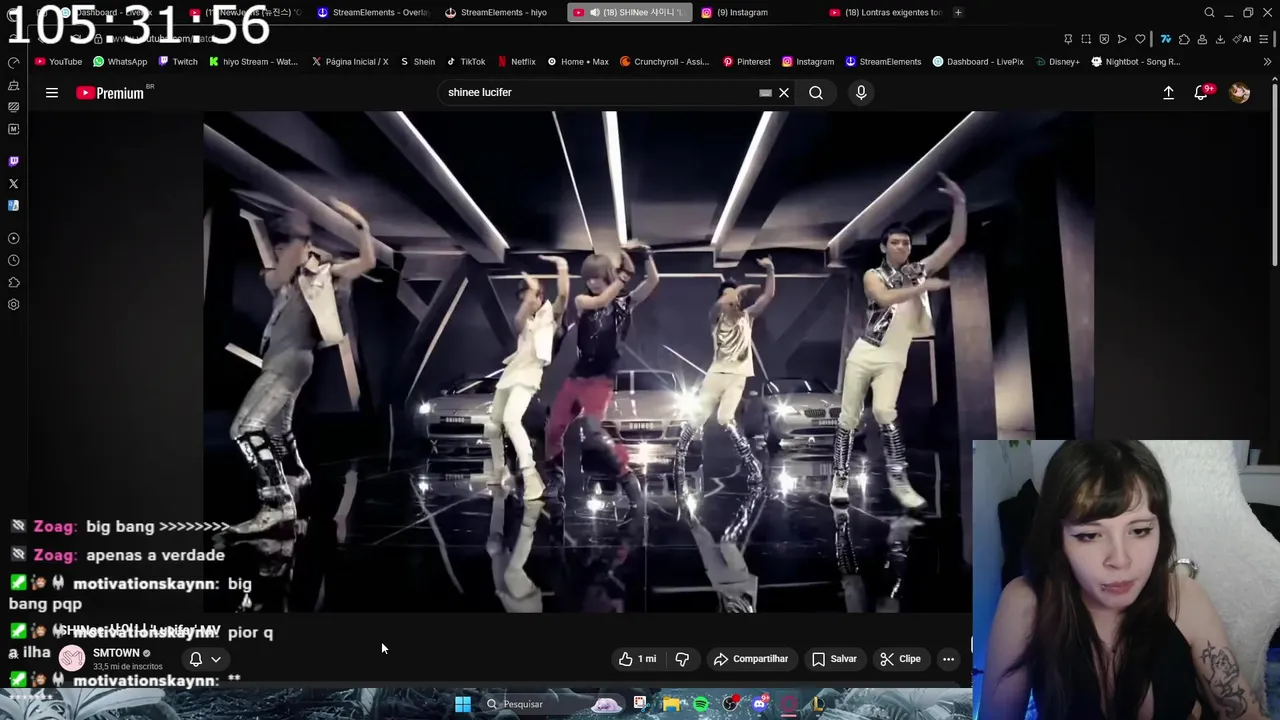
Task: Open the SMTOWN channel name link
Action: coord(116,653)
